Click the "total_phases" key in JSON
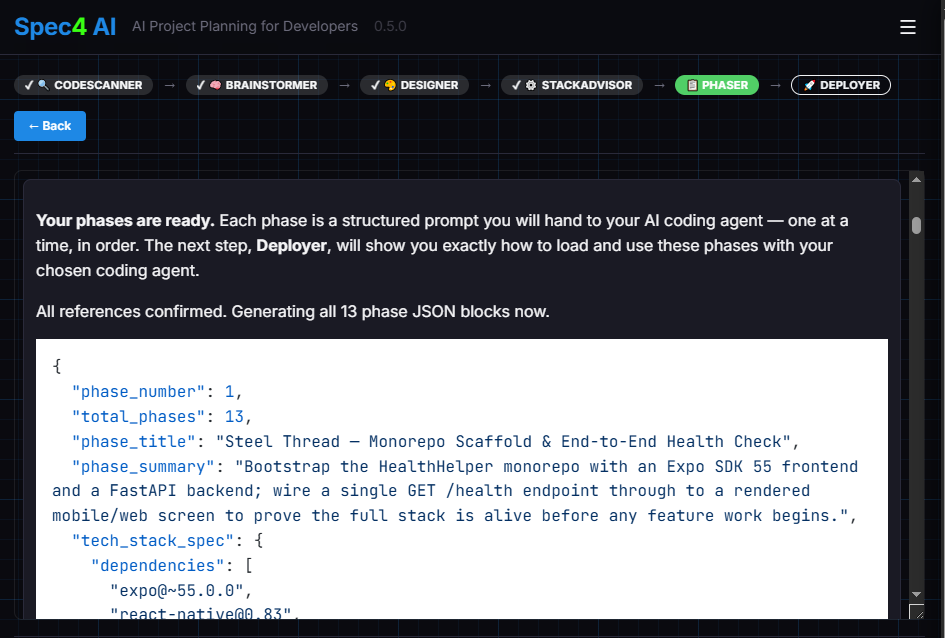 pyautogui.click(x=138, y=417)
